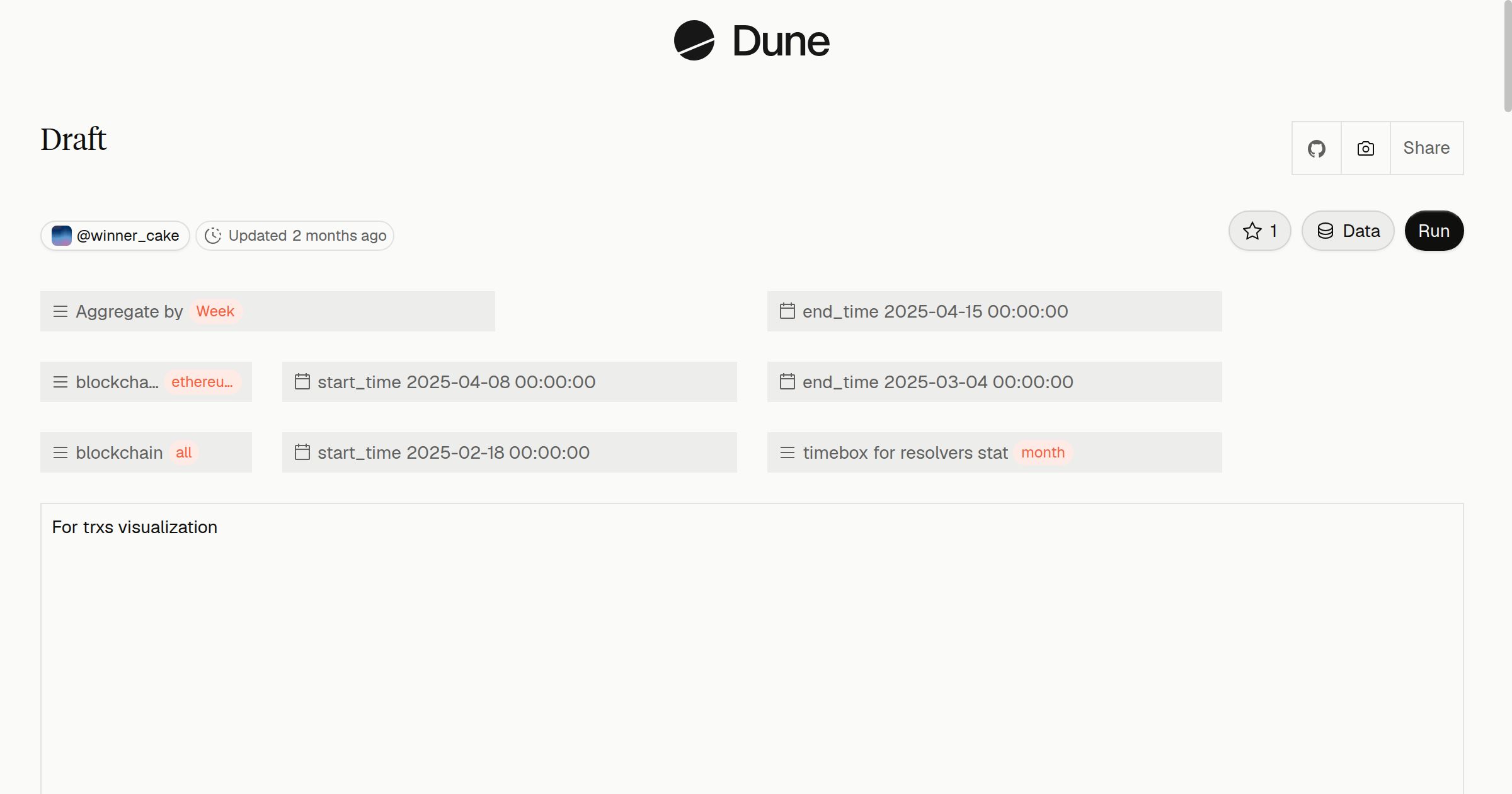Open the blockchain all parameter dropdown

click(x=146, y=452)
